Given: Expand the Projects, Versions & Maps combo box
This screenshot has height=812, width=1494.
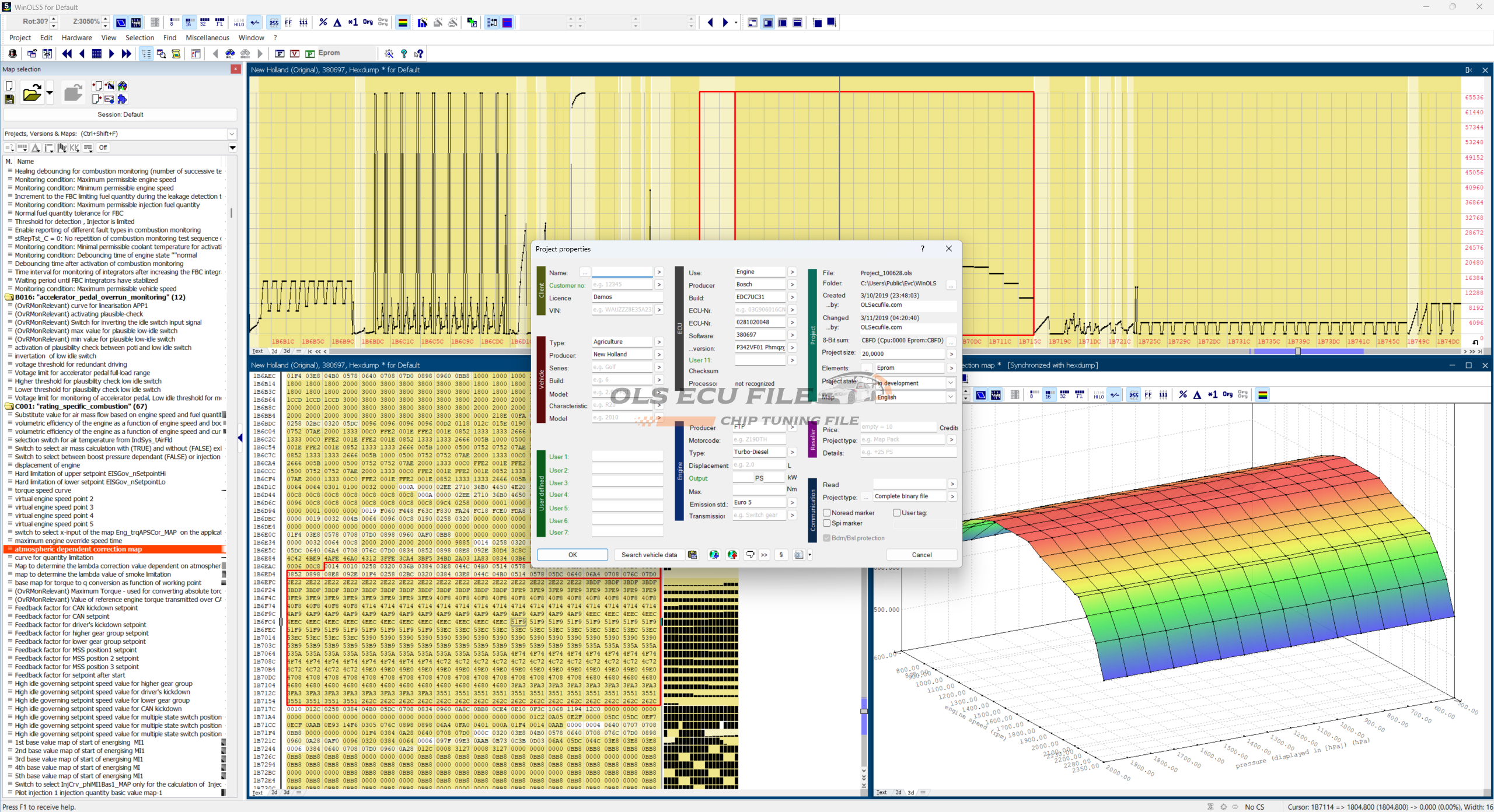Looking at the screenshot, I should click(x=232, y=134).
